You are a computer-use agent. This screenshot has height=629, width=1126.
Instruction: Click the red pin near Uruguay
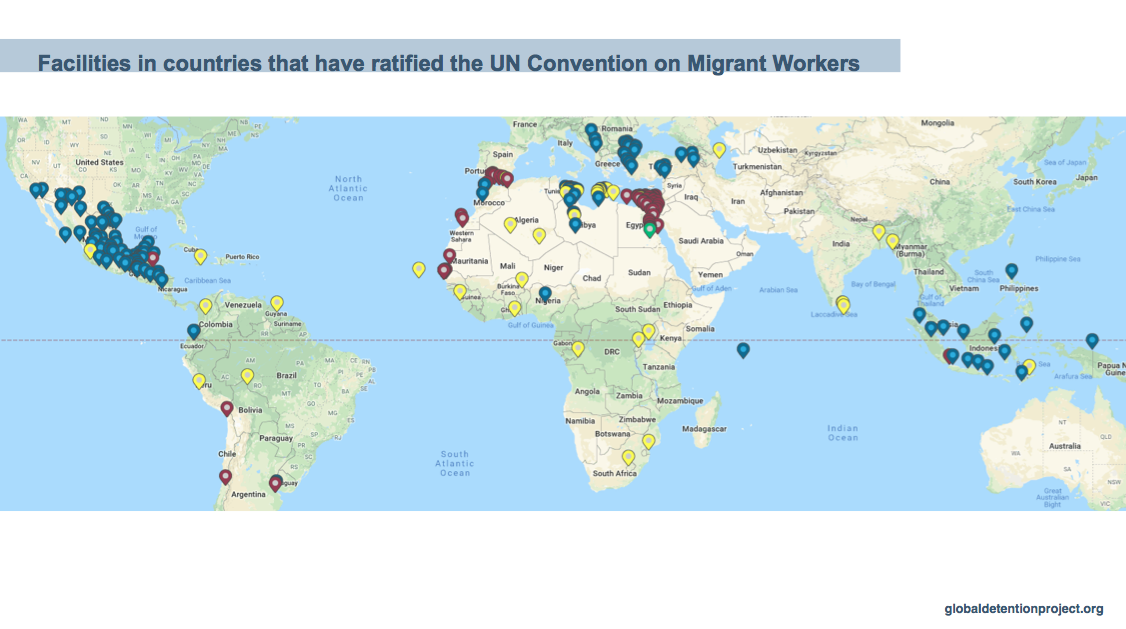[x=276, y=481]
